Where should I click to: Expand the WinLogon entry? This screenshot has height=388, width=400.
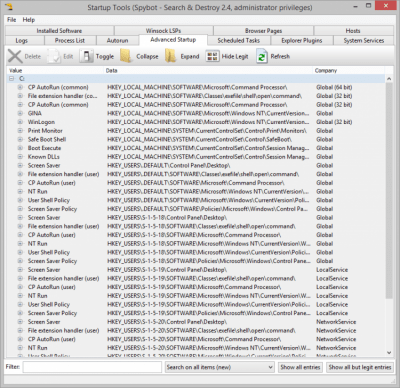pos(21,122)
